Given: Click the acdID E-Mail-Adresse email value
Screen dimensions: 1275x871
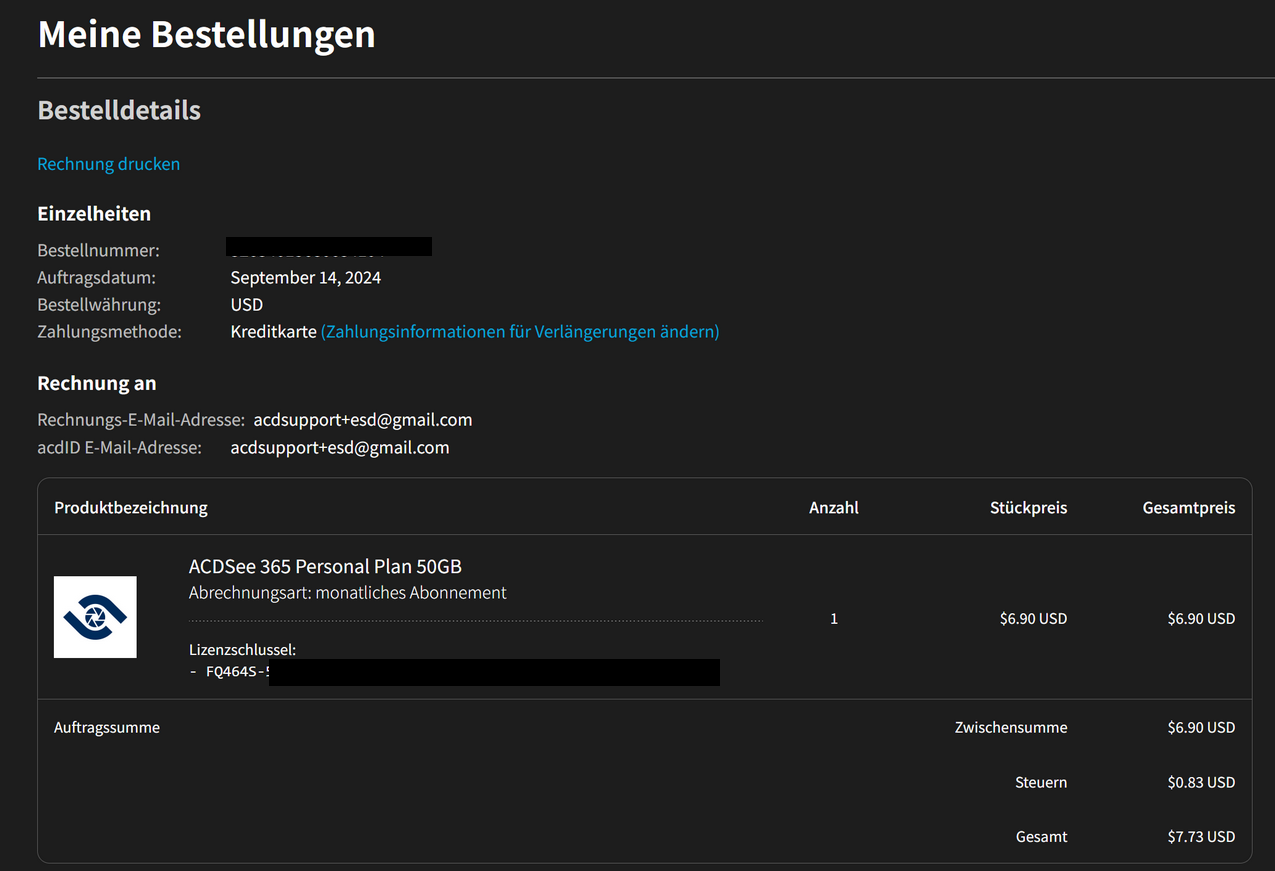Looking at the screenshot, I should [x=340, y=447].
